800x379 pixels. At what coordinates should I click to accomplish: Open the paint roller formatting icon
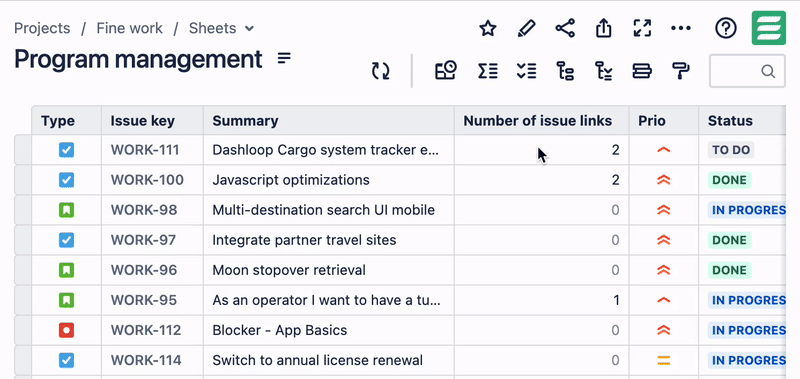(681, 71)
